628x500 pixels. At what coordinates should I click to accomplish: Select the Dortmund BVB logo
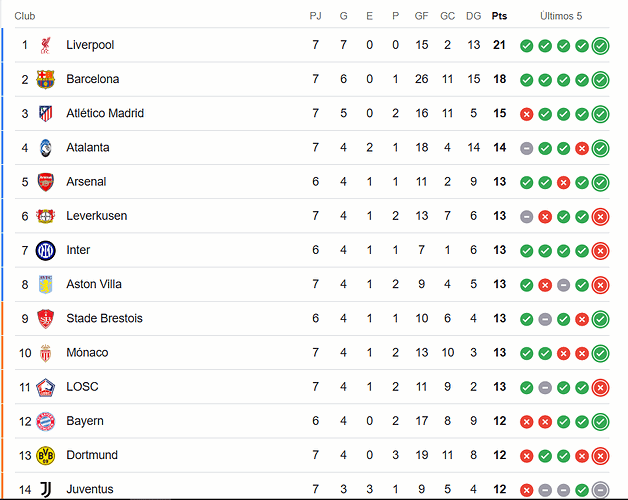point(45,456)
